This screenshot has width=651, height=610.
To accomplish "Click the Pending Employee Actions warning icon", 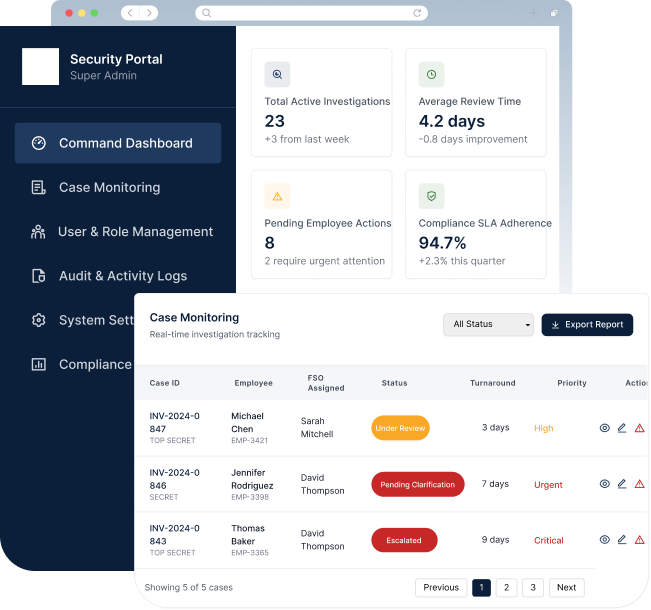I will point(277,196).
